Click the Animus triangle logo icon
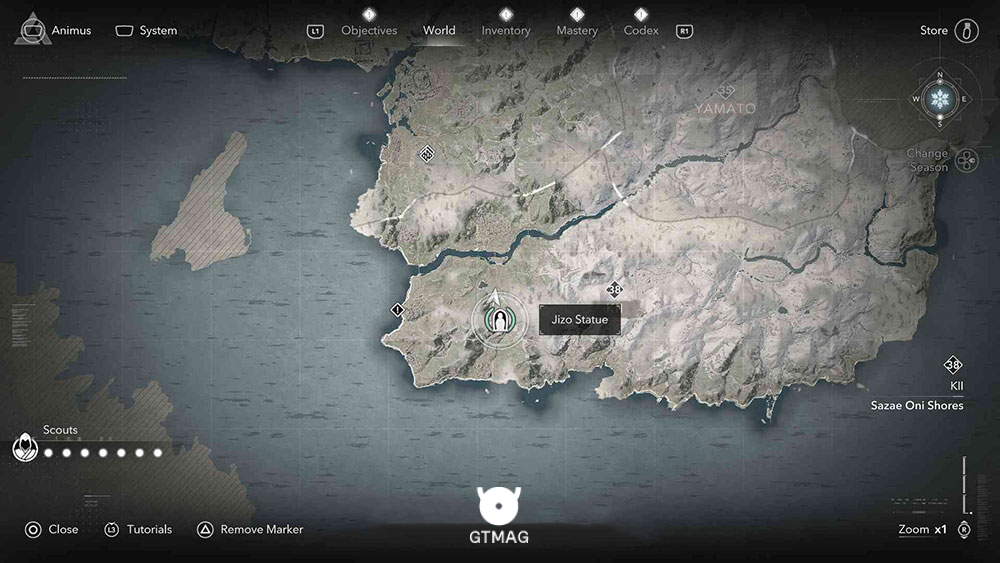Viewport: 1000px width, 563px height. click(32, 29)
